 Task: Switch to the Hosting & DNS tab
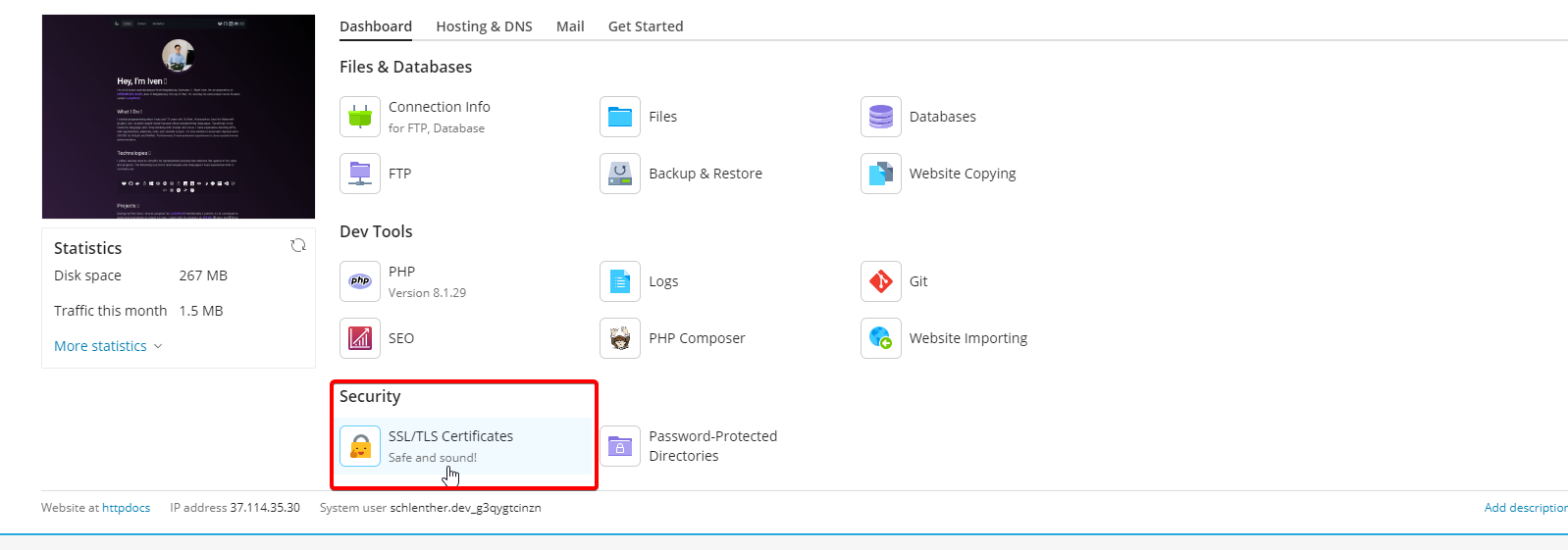(484, 26)
